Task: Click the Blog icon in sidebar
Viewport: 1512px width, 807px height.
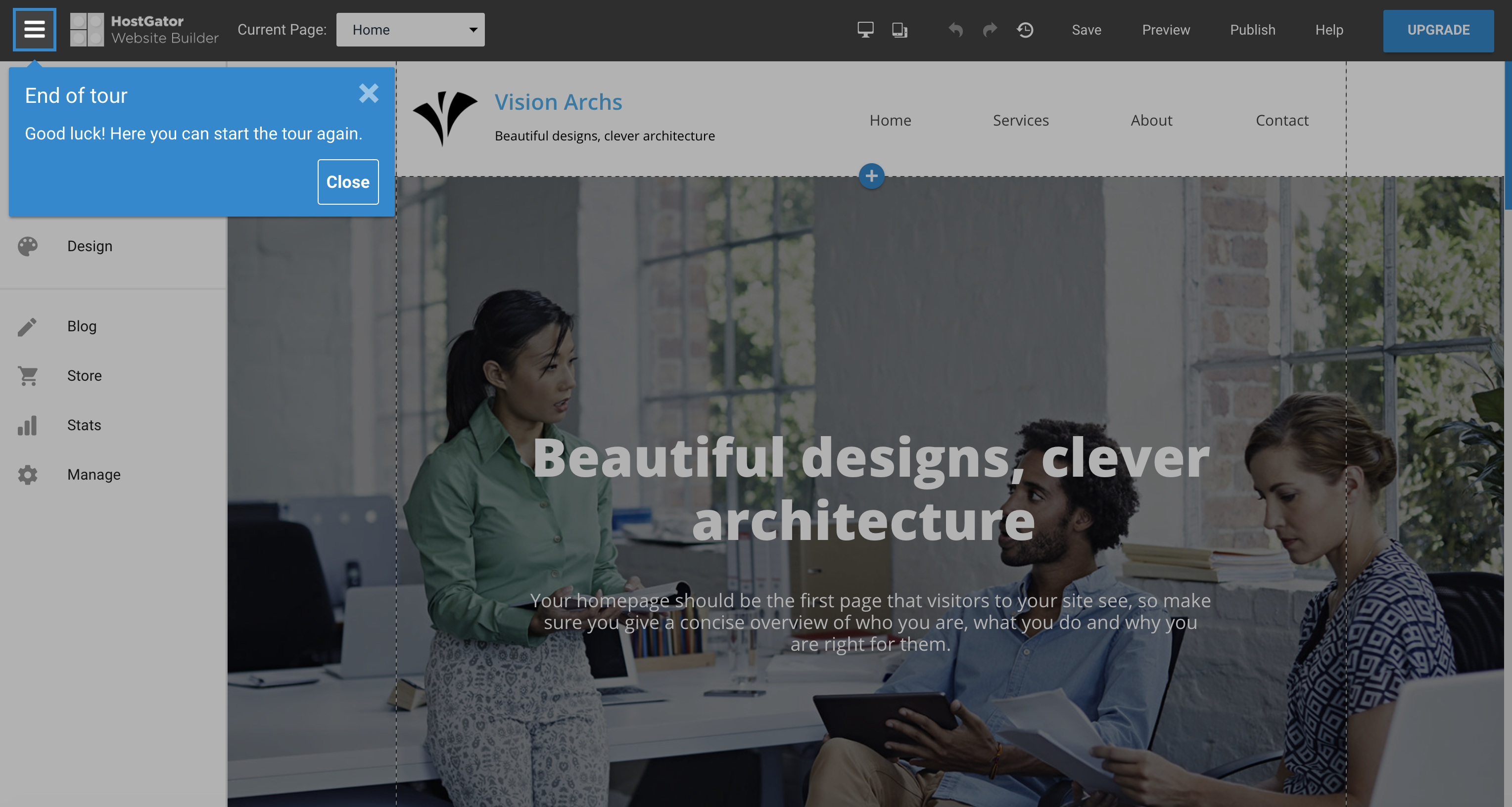Action: click(27, 326)
